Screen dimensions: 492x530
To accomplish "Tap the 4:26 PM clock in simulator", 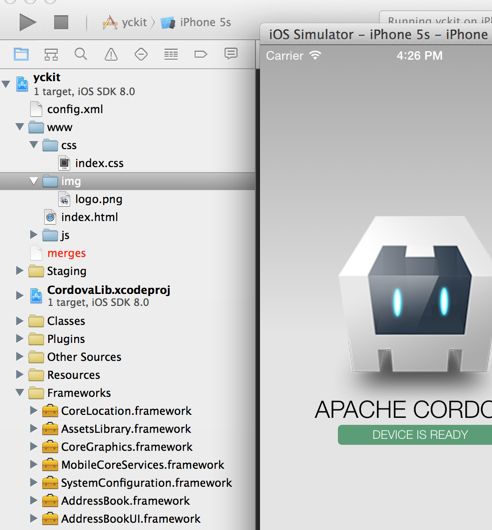I will (419, 55).
